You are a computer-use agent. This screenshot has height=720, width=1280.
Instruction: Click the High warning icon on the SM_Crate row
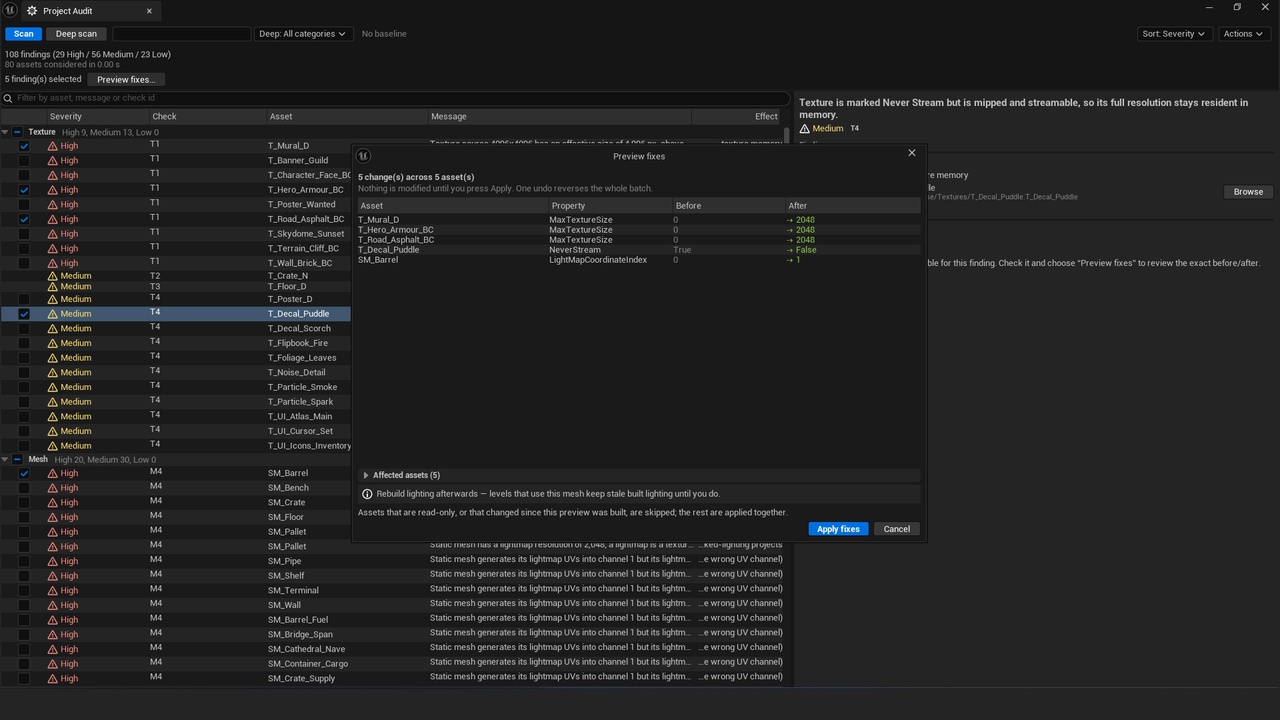point(53,502)
